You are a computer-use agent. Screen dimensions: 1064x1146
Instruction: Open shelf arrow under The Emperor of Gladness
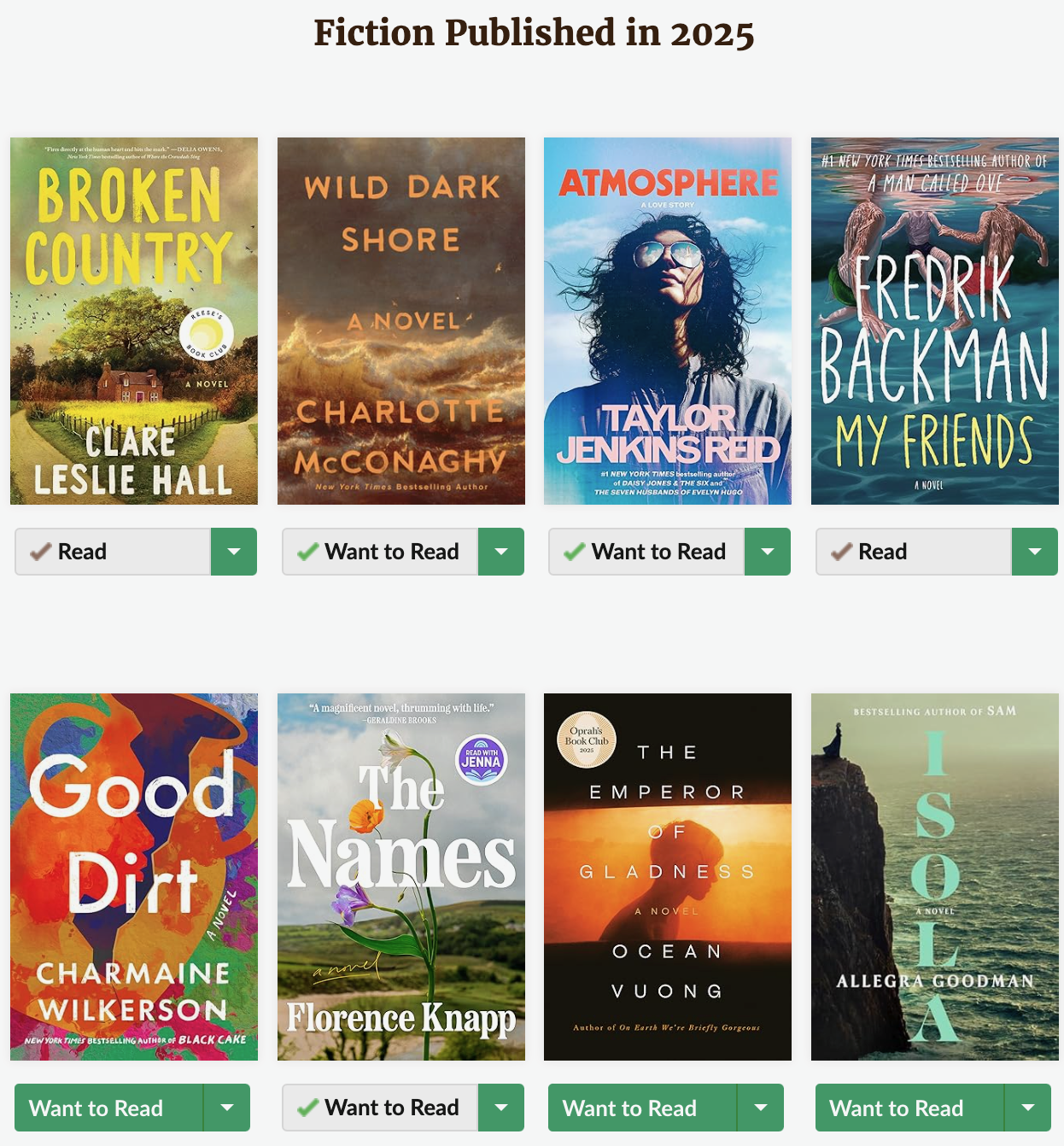(761, 1108)
